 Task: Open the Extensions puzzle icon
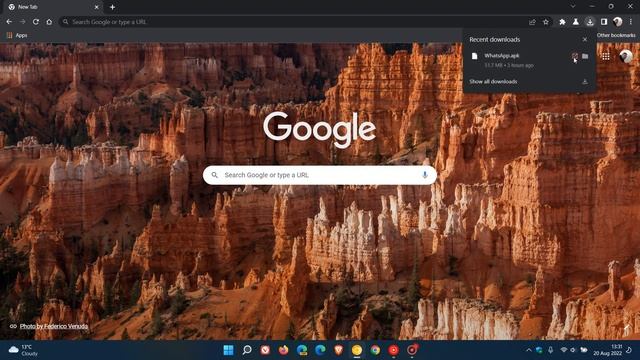pyautogui.click(x=562, y=22)
